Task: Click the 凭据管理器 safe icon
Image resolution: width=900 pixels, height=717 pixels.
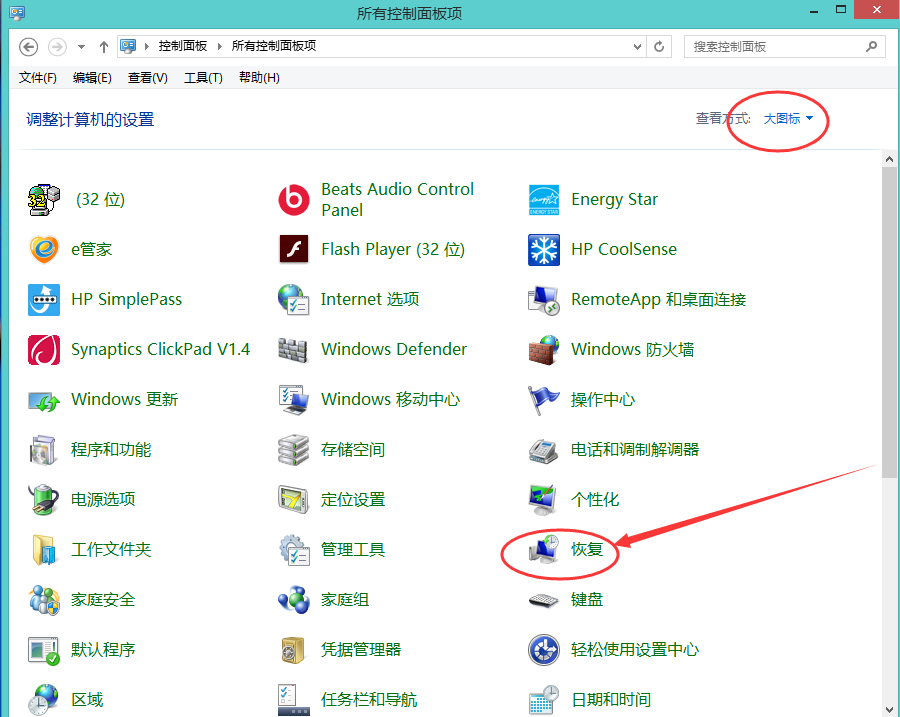Action: click(x=294, y=650)
